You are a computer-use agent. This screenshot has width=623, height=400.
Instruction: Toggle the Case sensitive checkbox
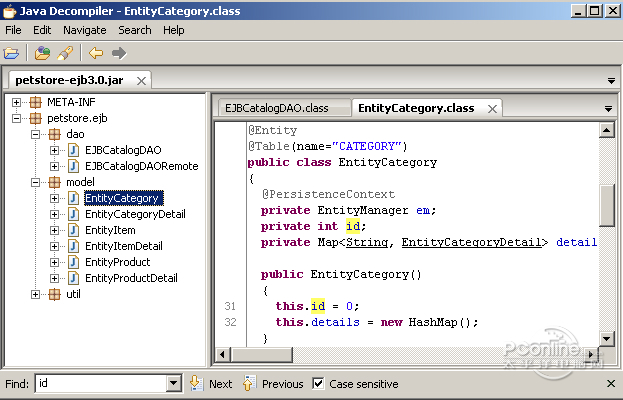coord(318,383)
